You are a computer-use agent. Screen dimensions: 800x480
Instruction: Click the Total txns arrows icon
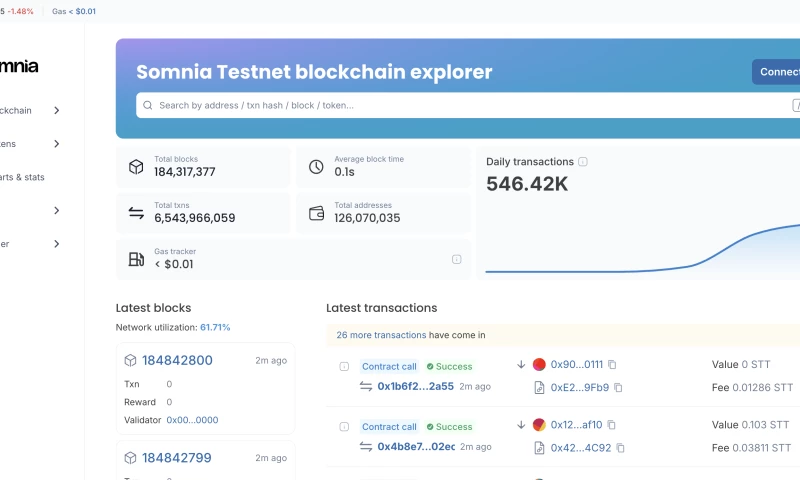[136, 213]
